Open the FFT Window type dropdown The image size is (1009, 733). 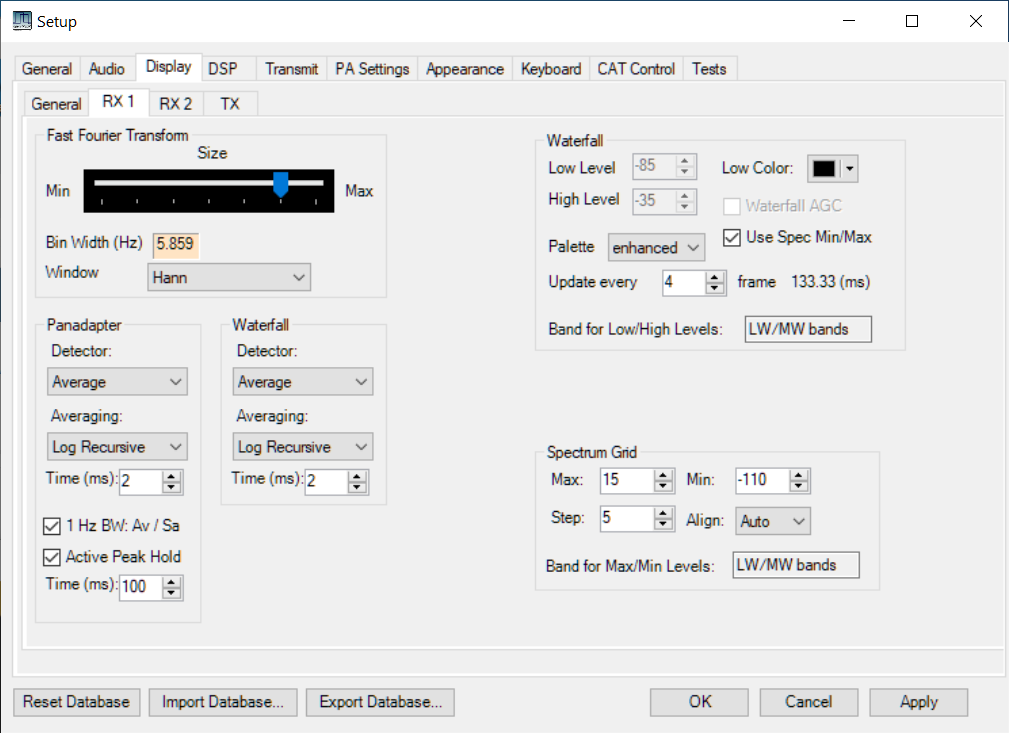[229, 277]
